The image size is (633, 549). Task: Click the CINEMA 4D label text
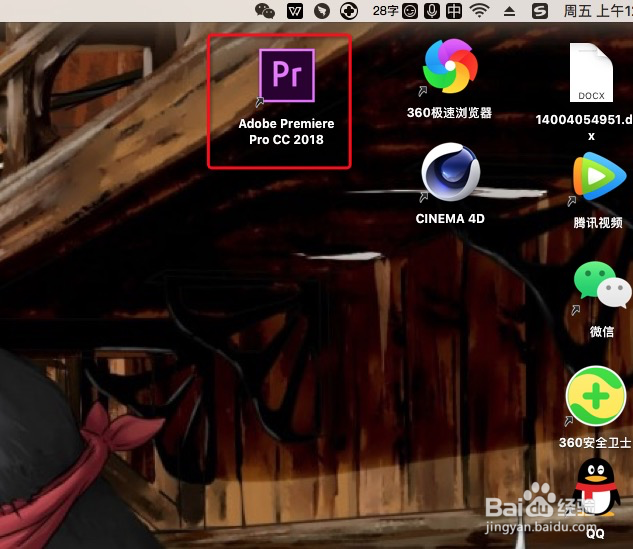[x=450, y=218]
